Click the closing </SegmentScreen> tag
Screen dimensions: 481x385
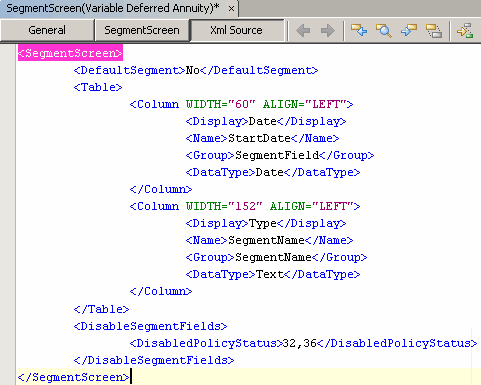(73, 377)
